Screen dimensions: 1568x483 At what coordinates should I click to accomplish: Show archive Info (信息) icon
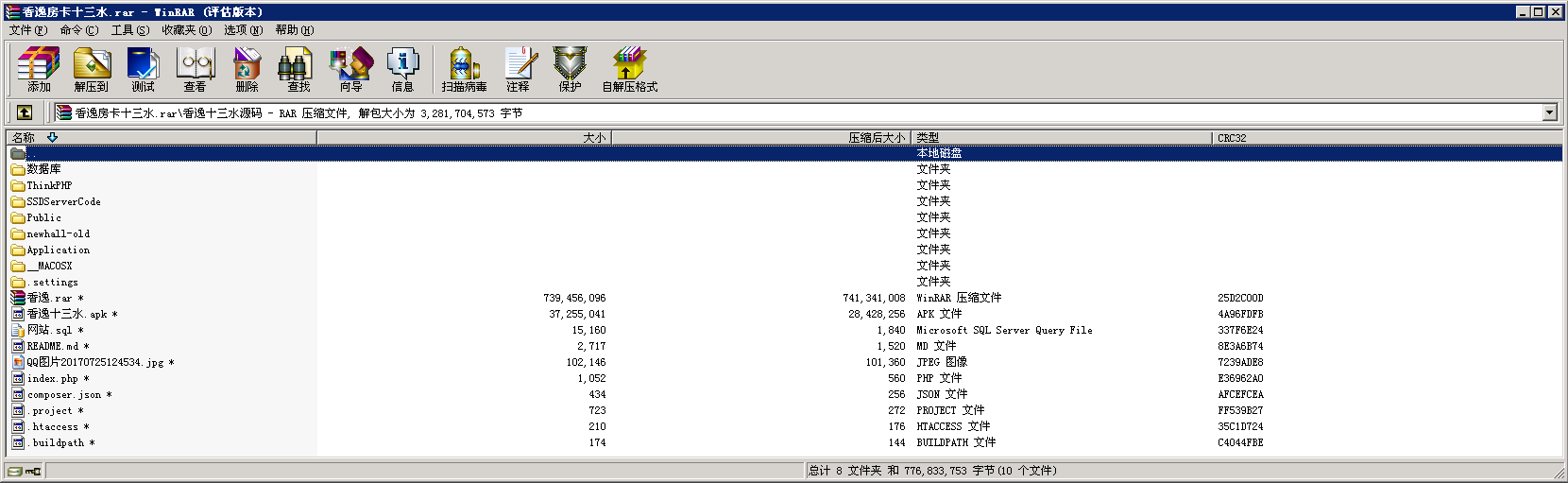(x=402, y=69)
